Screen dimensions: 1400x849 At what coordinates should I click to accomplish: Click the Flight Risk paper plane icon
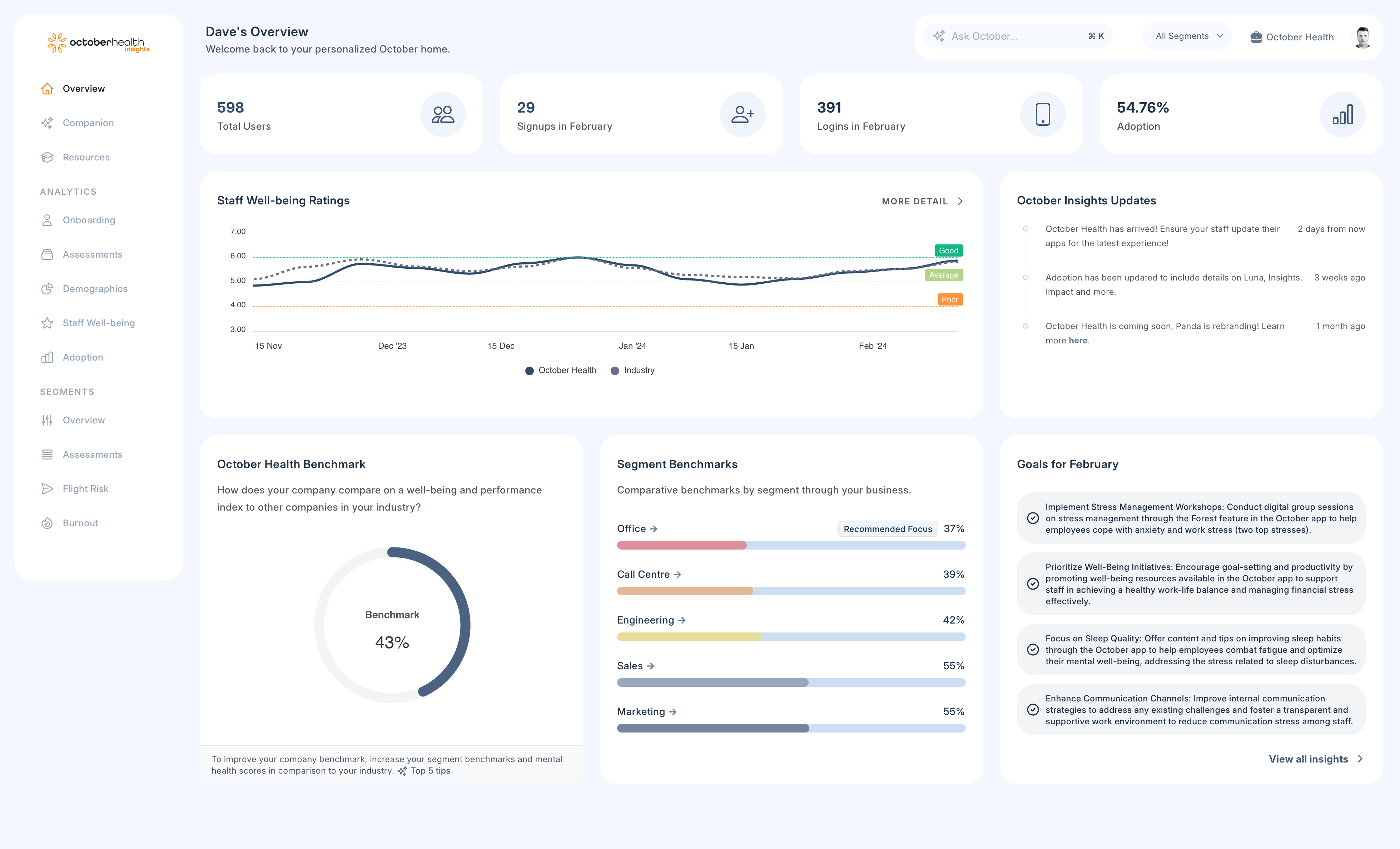click(x=47, y=489)
